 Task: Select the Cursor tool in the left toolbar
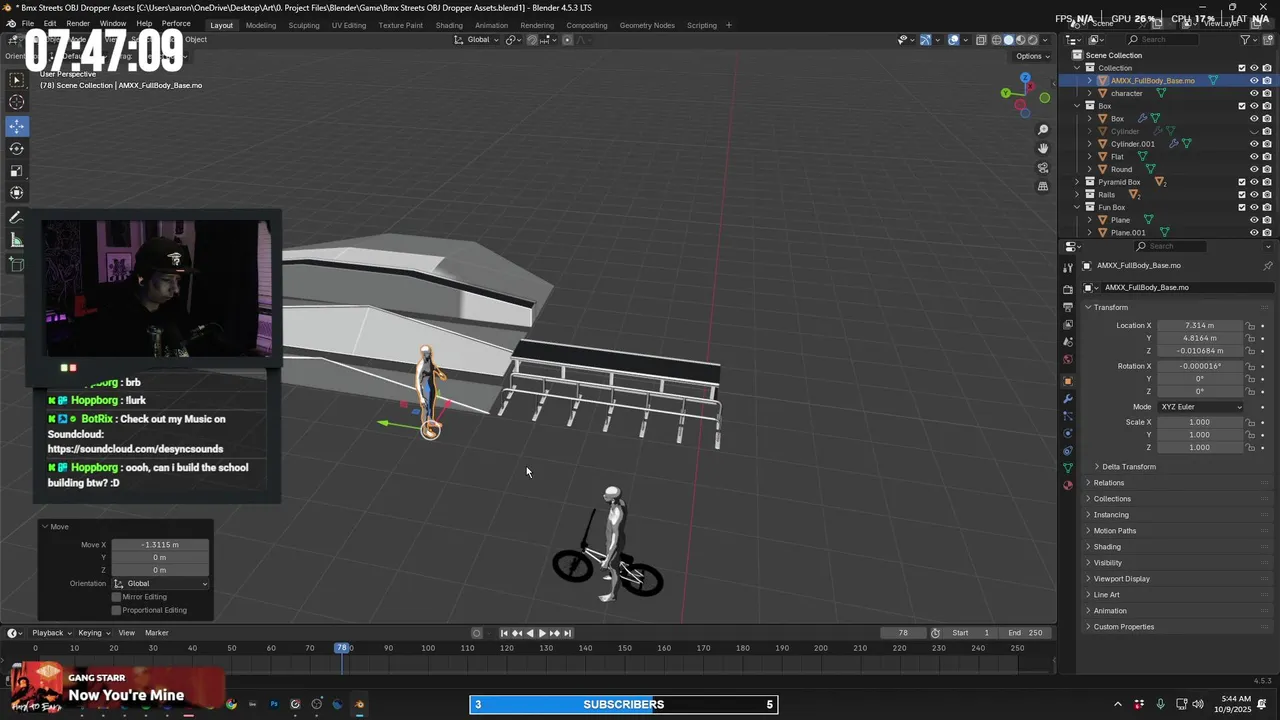click(17, 102)
